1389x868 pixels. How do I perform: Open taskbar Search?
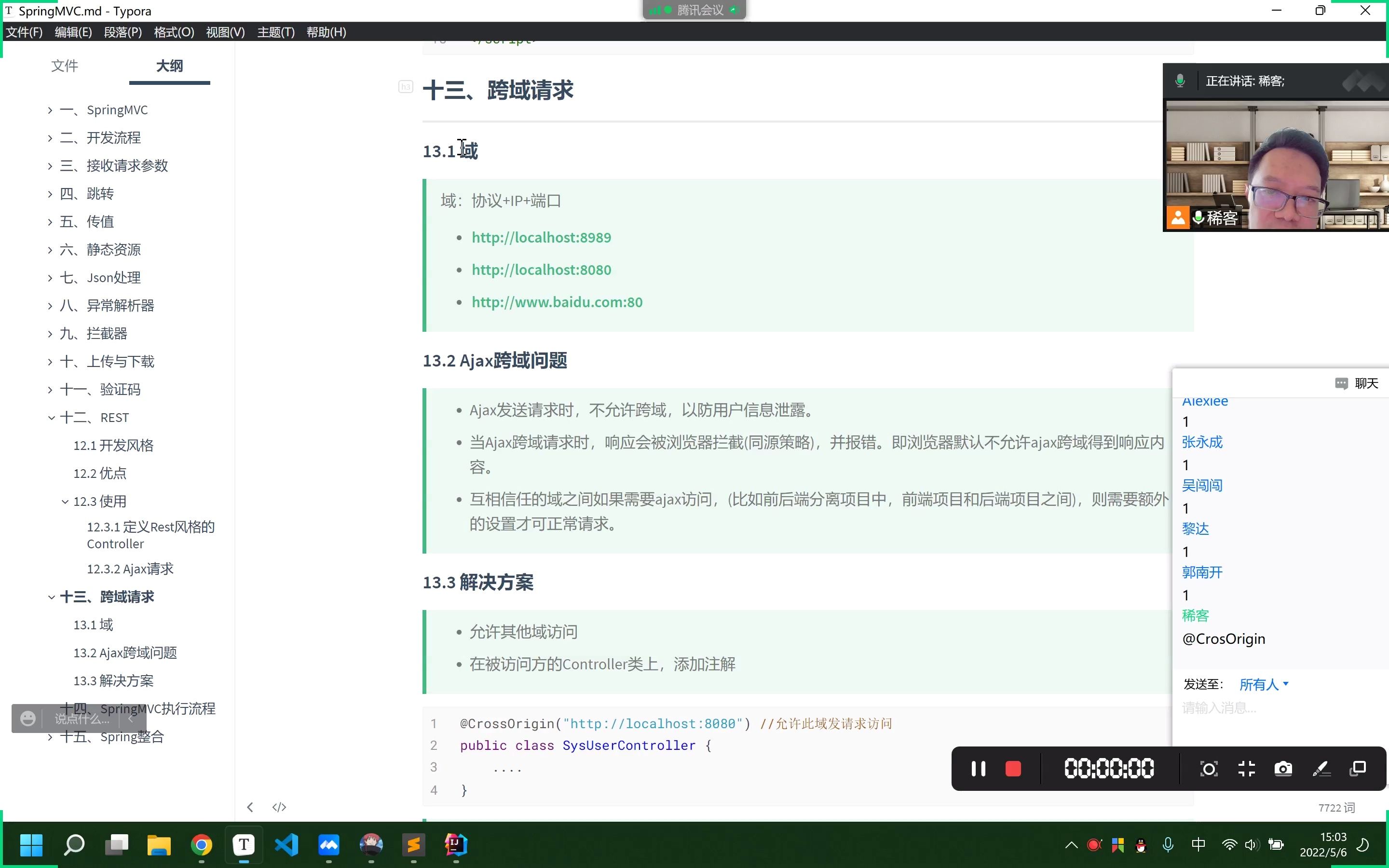tap(74, 844)
